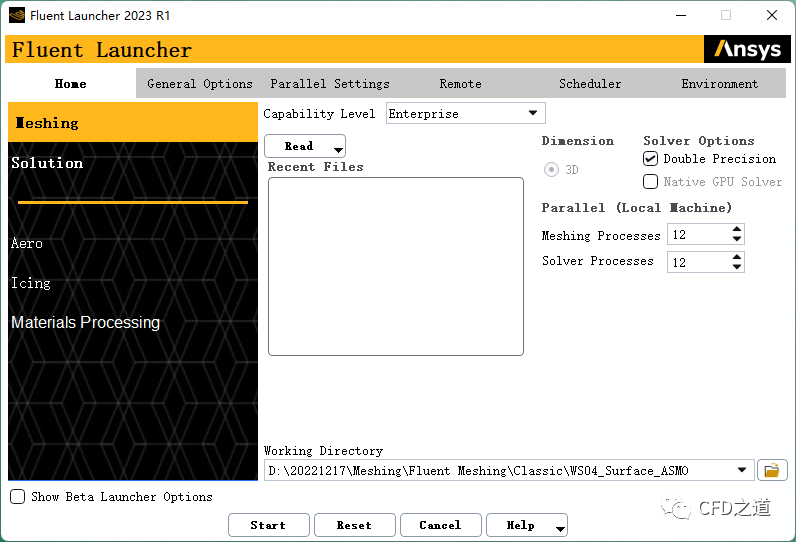Expand the Read button dropdown arrow

[x=338, y=149]
